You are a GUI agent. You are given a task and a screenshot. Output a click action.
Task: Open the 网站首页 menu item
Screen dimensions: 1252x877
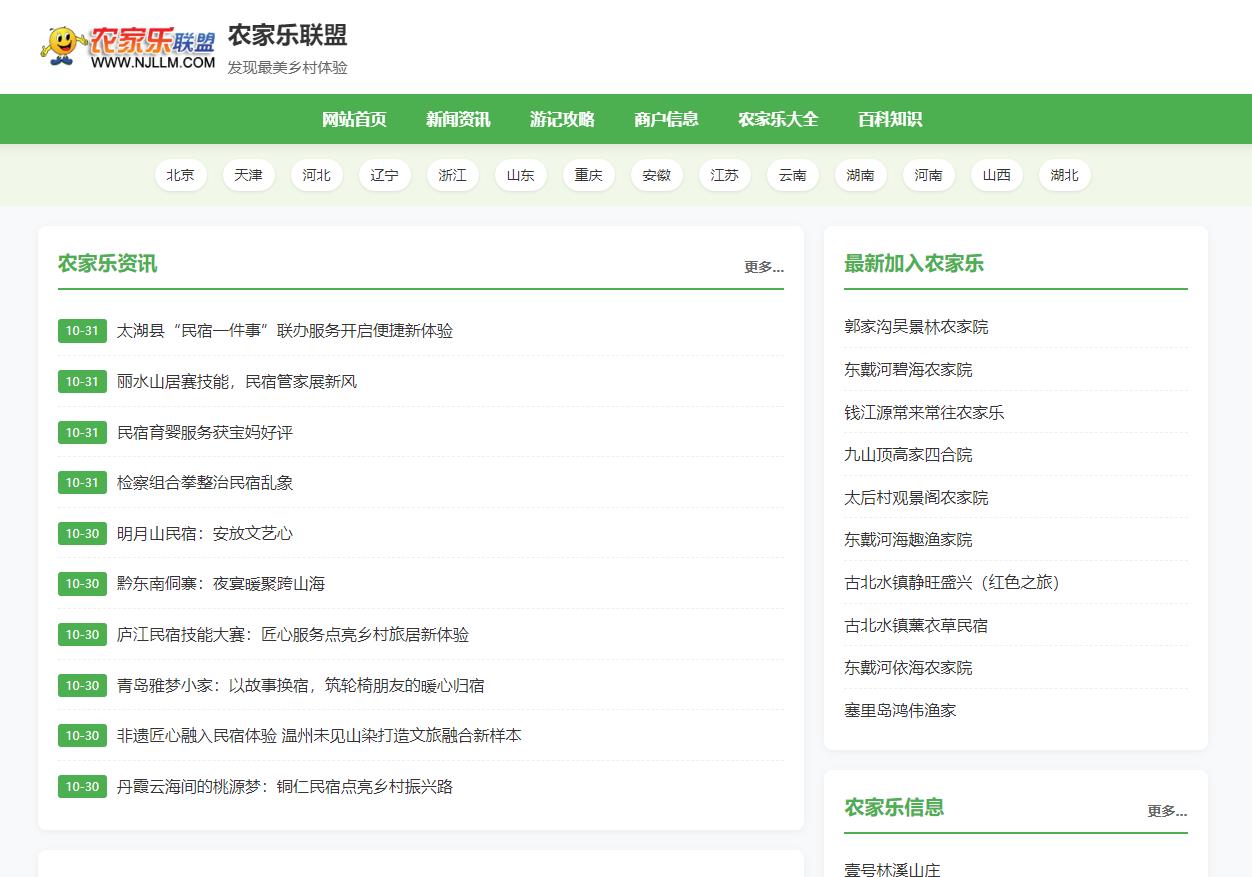tap(354, 119)
